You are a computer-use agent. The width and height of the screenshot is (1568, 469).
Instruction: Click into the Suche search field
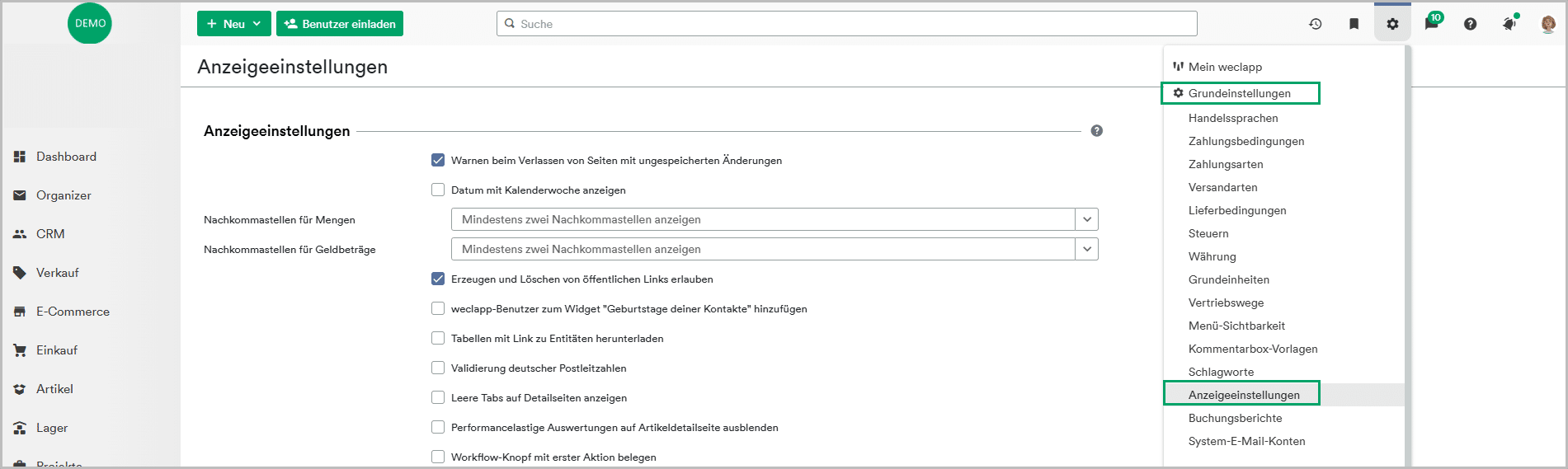click(847, 24)
